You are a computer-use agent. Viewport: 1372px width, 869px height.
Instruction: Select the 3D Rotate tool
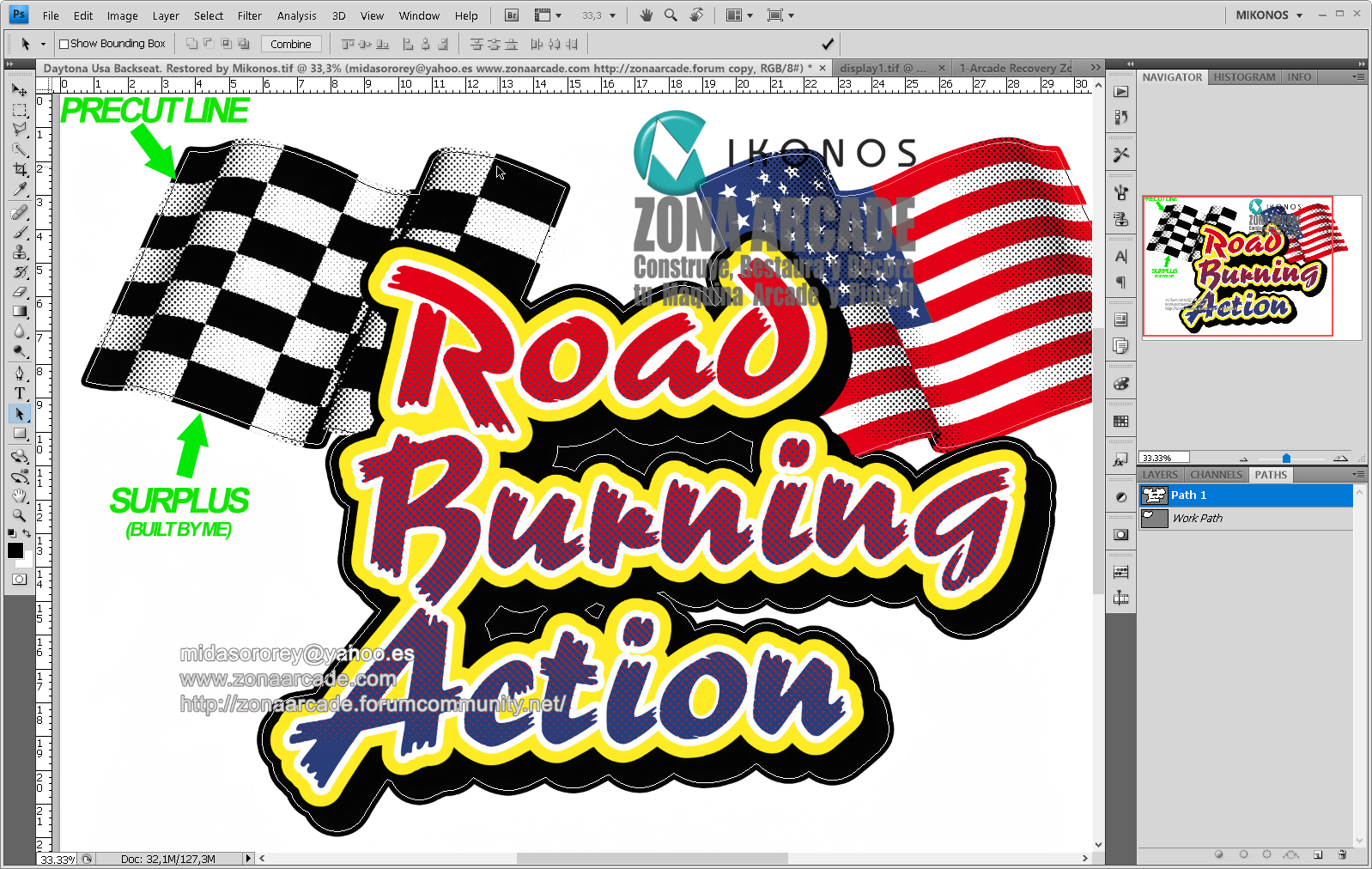(19, 456)
